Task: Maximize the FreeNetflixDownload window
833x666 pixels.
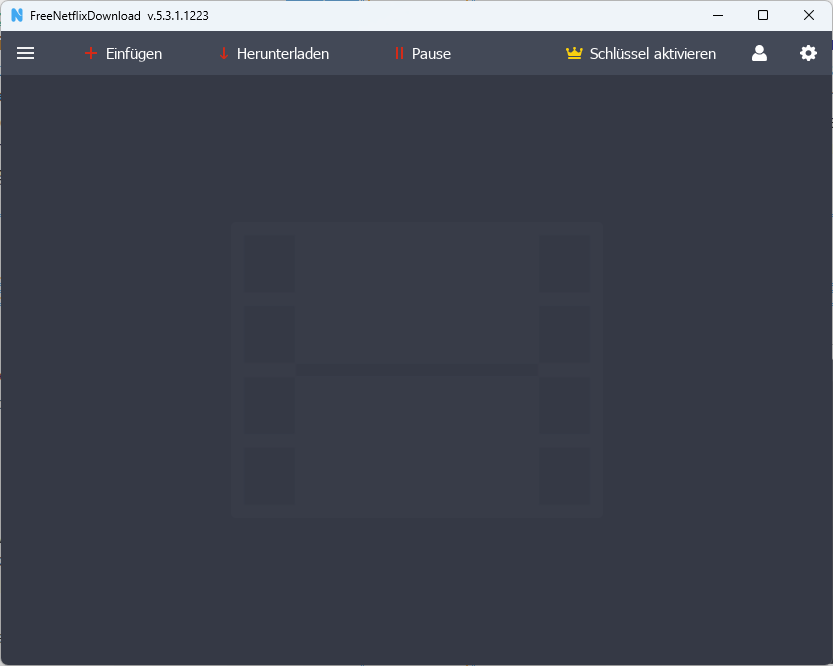Action: pos(763,15)
